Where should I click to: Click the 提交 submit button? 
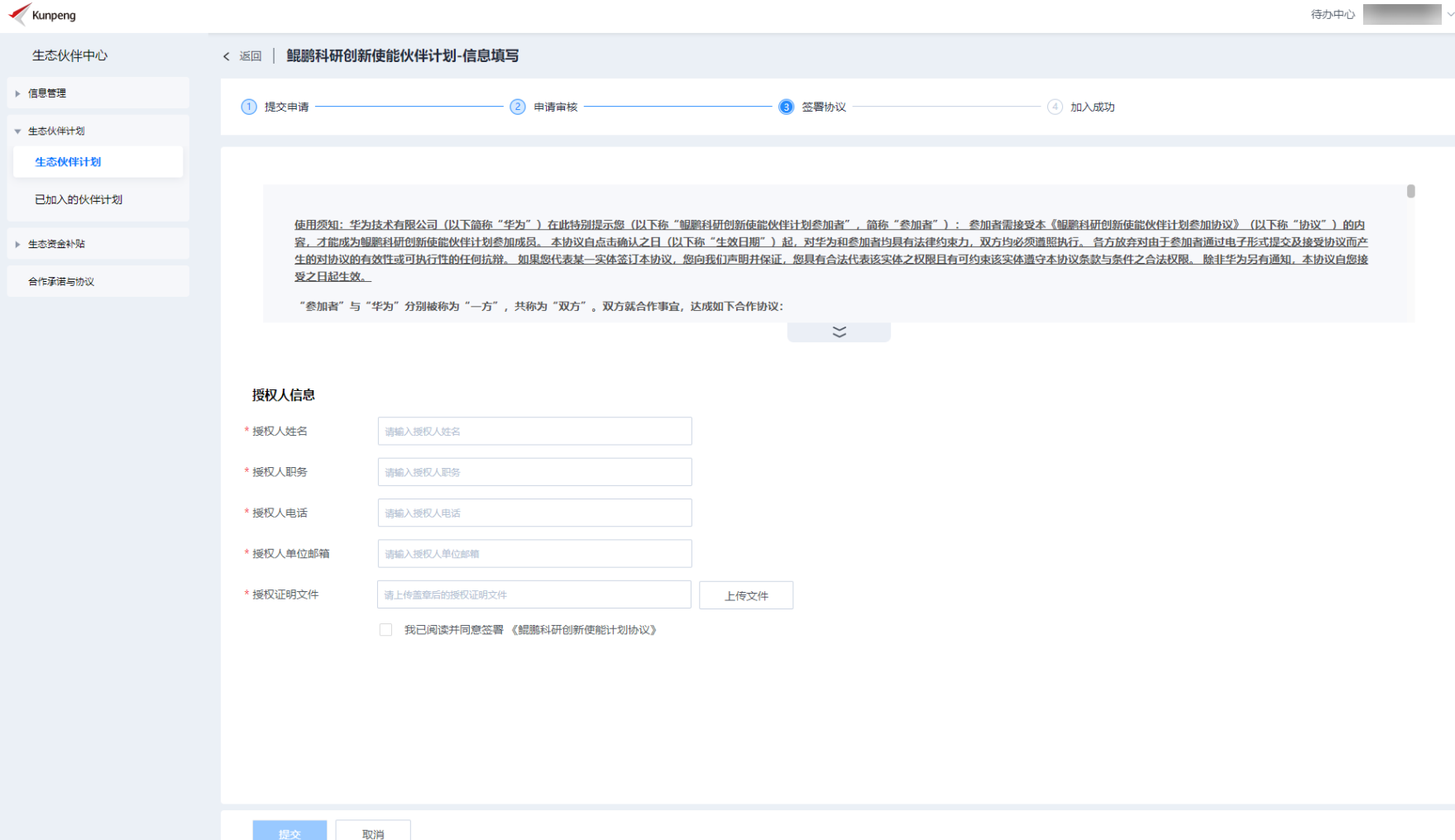[290, 831]
